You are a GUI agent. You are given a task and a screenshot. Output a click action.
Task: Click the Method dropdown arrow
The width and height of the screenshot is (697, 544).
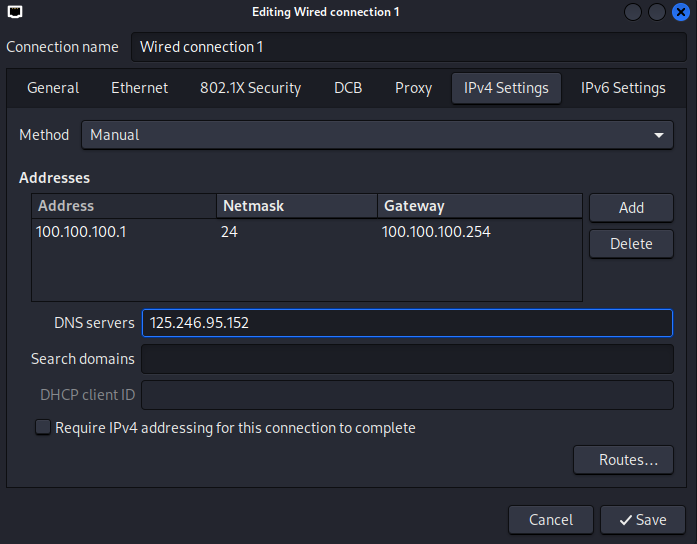pos(659,135)
